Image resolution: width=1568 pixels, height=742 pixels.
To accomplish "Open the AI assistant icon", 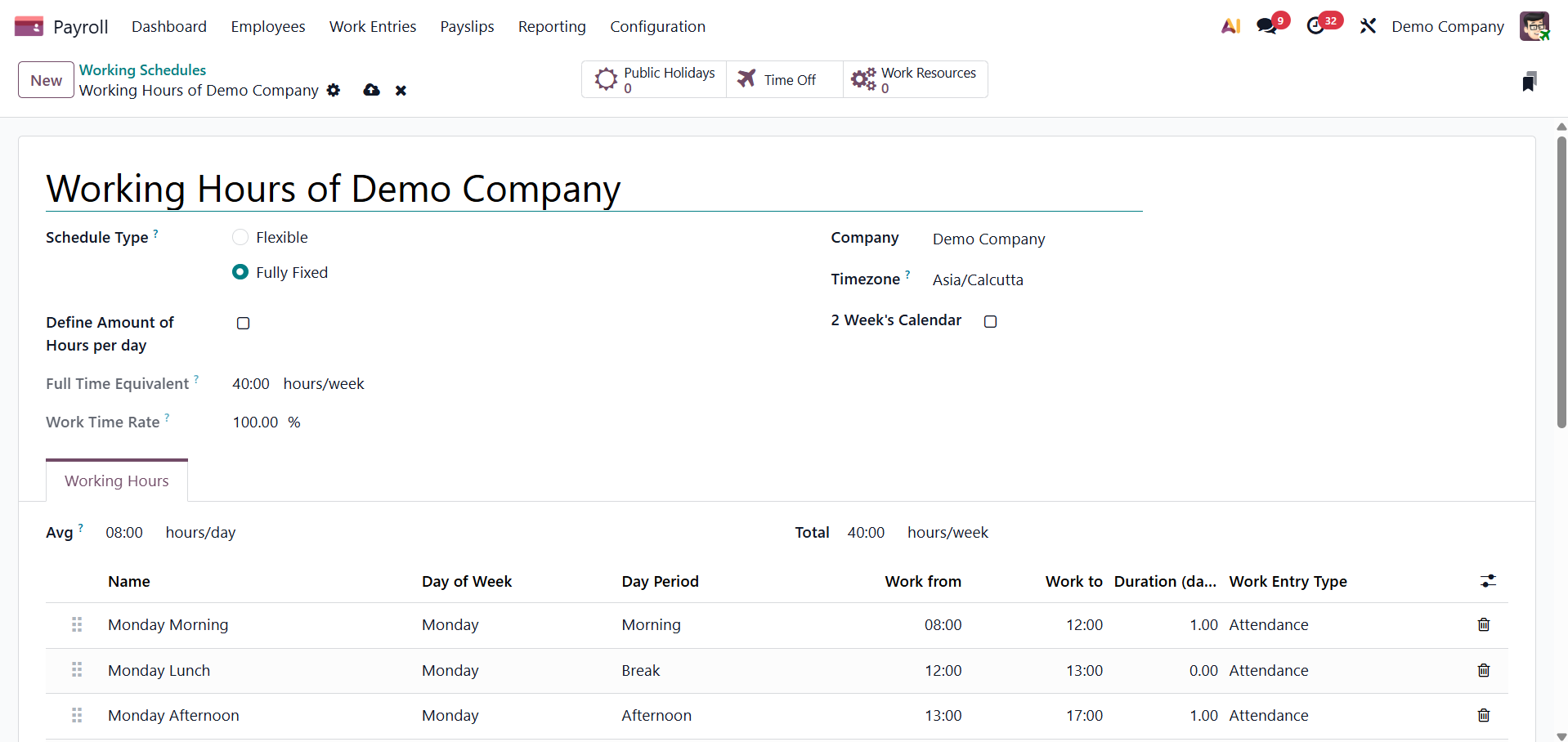I will click(x=1230, y=26).
